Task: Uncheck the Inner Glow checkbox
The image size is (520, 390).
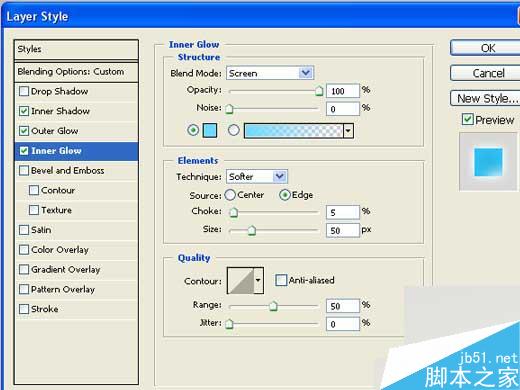Action: click(24, 151)
